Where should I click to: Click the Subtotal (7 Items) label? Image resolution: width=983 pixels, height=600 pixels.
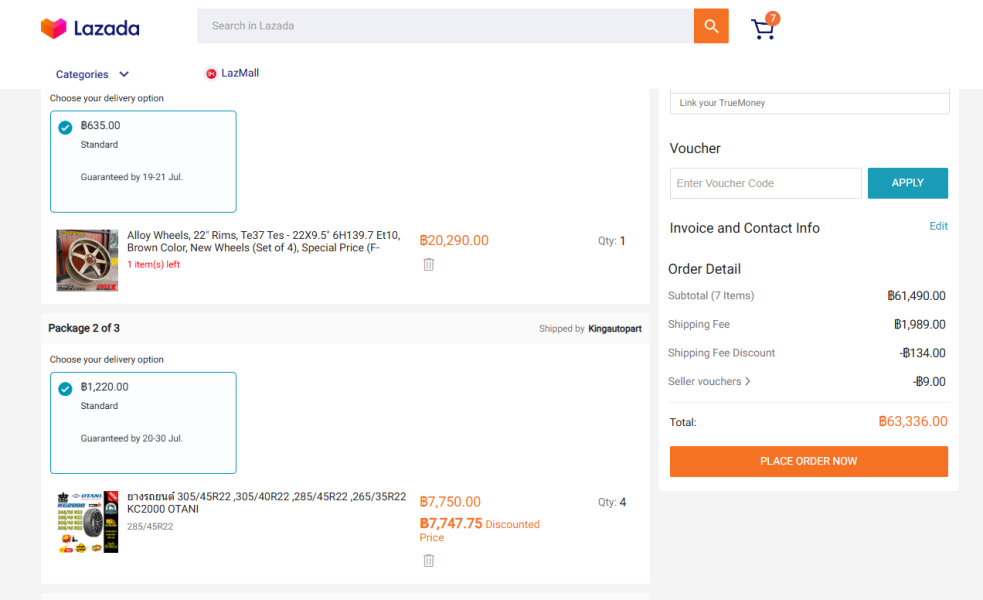click(711, 295)
